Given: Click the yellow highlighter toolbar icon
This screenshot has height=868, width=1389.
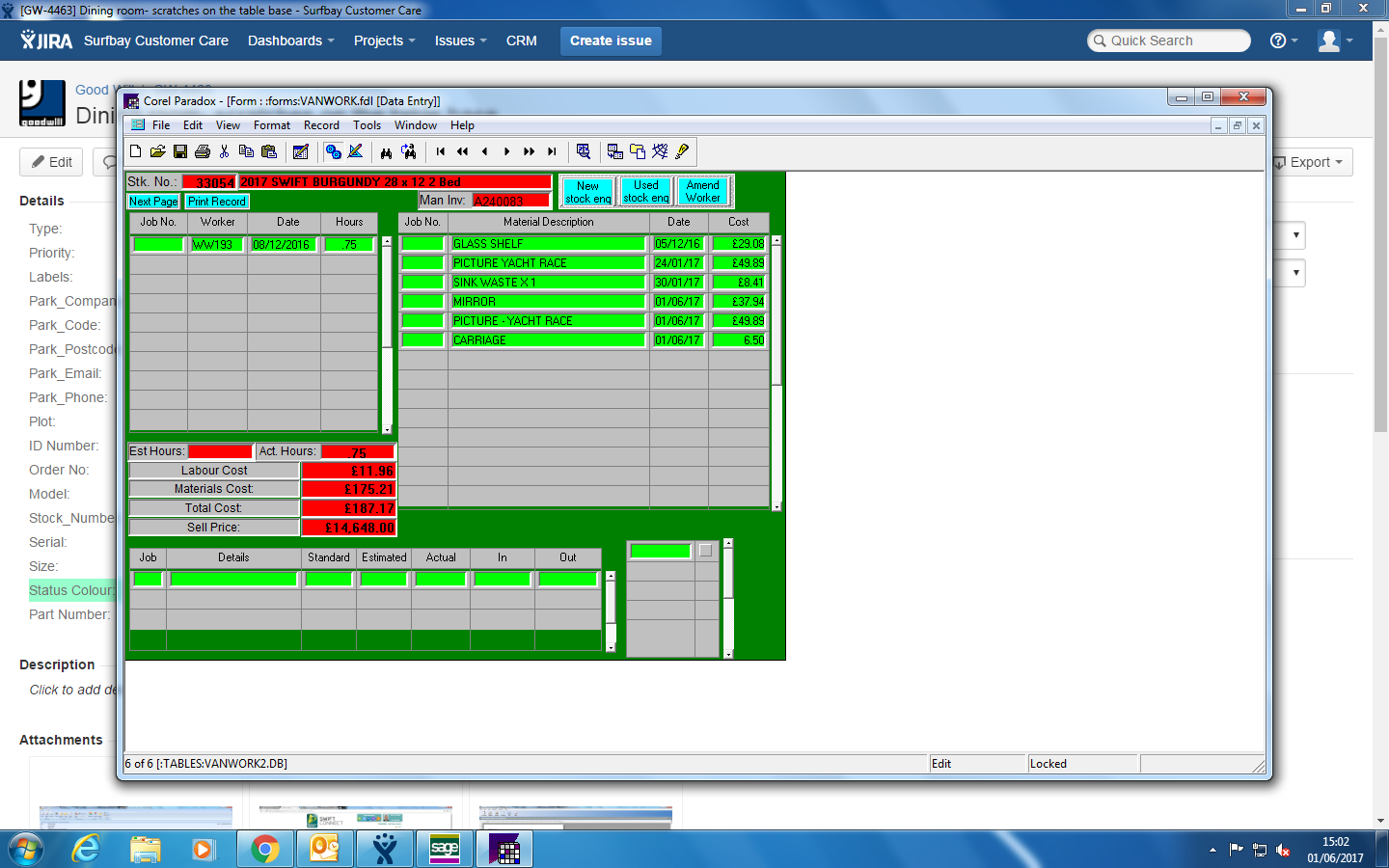Looking at the screenshot, I should 683,151.
